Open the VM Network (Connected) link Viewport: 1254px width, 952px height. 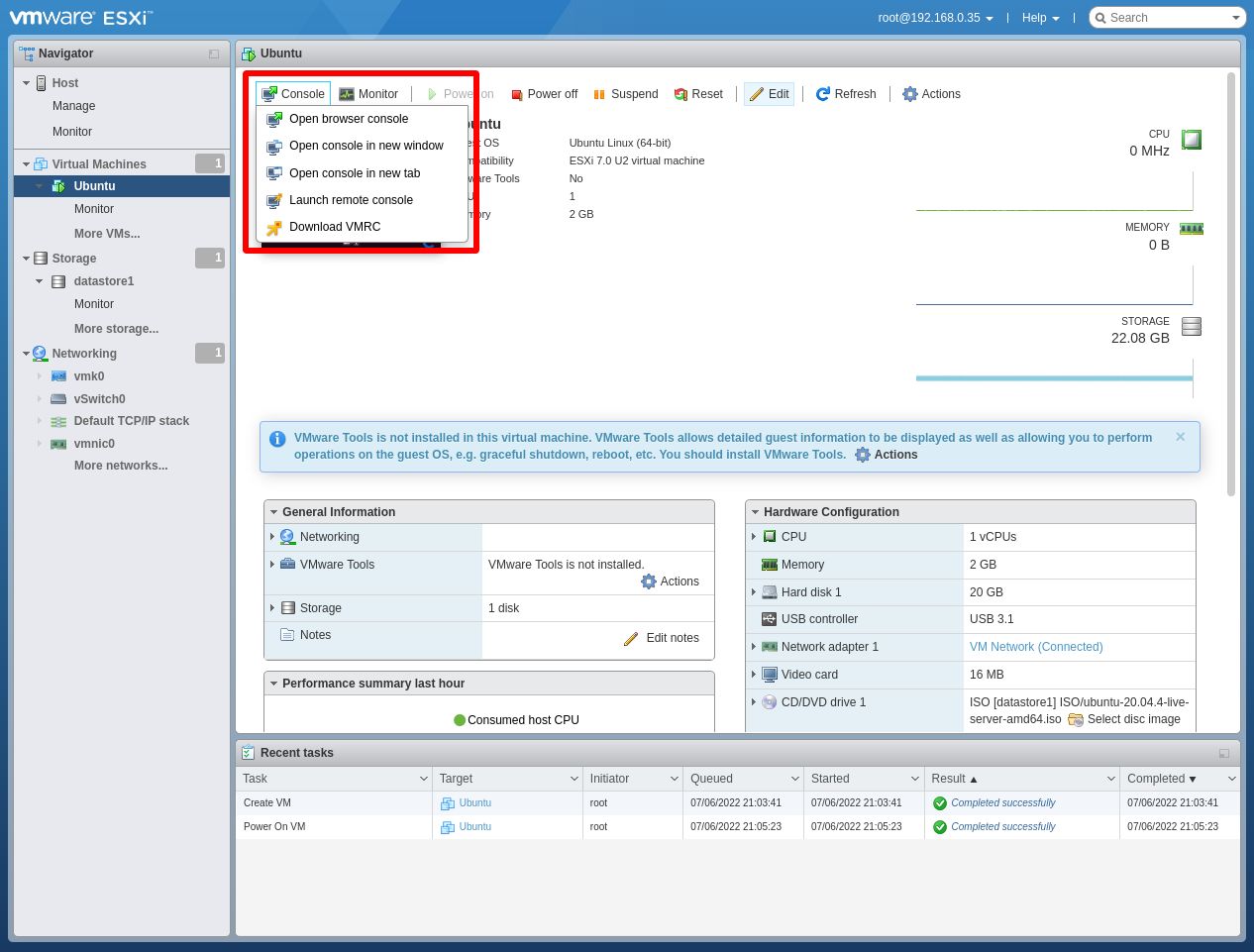1035,647
